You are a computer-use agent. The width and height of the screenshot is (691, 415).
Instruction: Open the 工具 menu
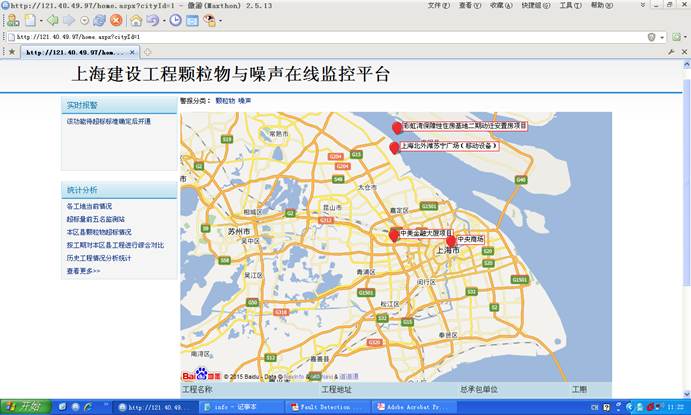(x=568, y=5)
